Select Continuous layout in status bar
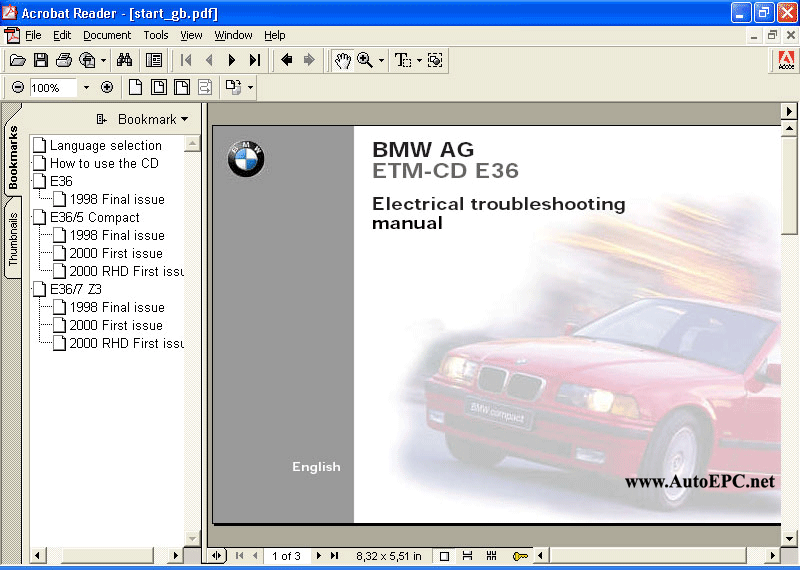 pos(467,556)
